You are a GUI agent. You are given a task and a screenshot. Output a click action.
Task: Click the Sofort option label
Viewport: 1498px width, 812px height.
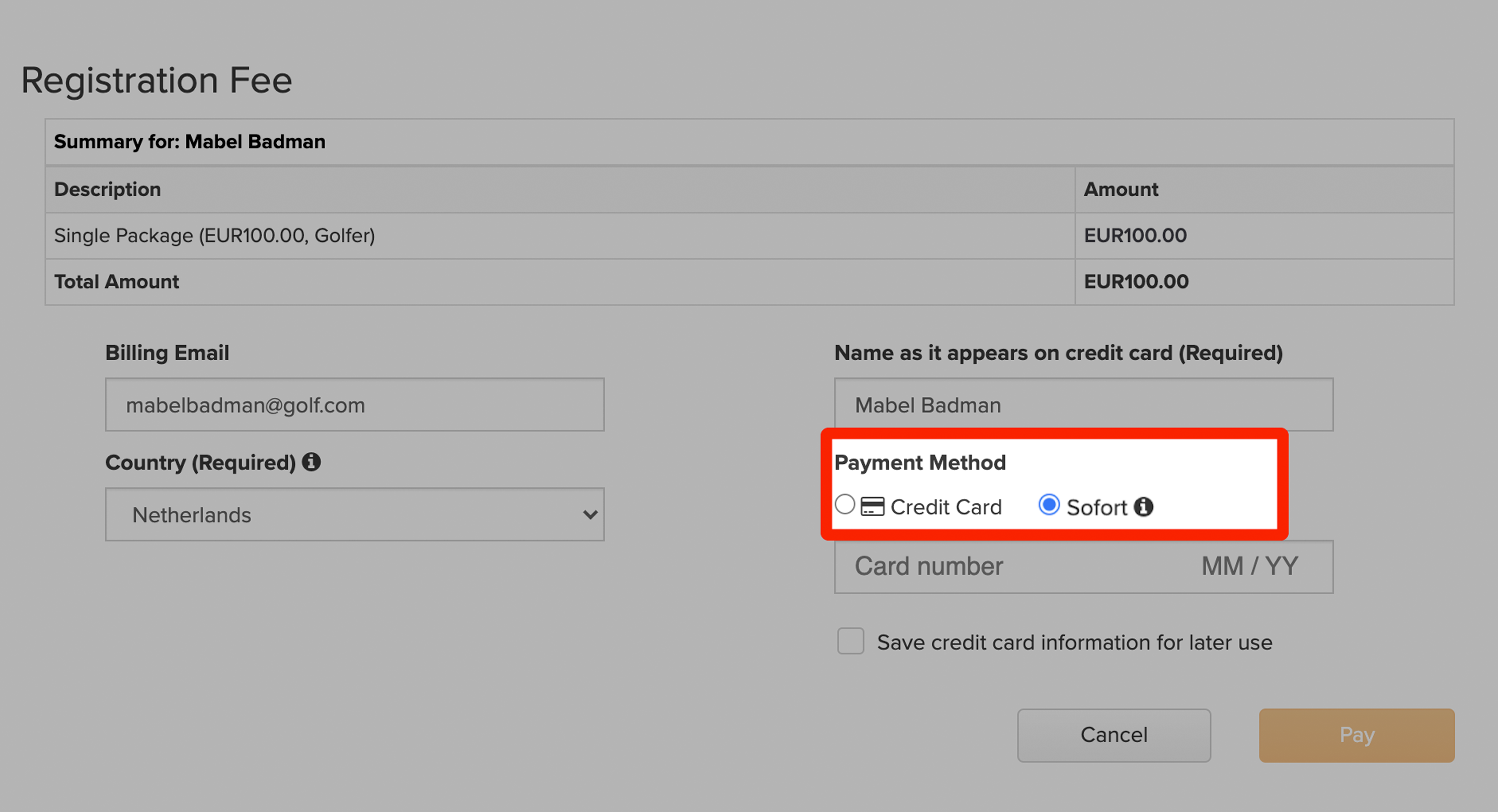[1097, 507]
